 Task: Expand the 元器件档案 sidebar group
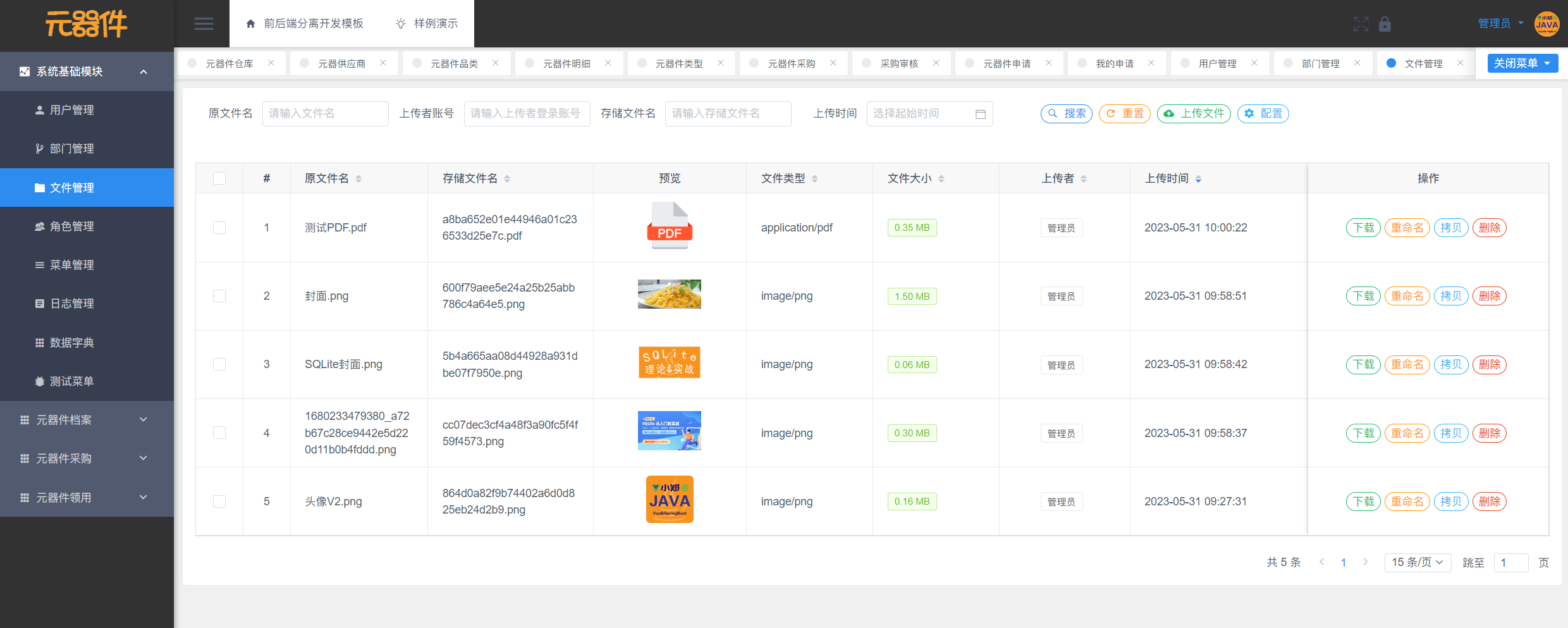click(87, 420)
